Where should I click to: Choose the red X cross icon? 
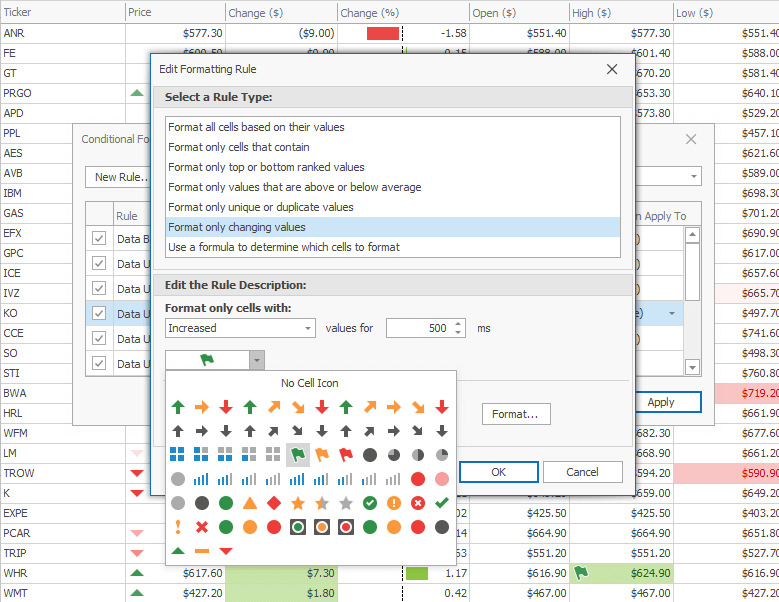pyautogui.click(x=202, y=526)
